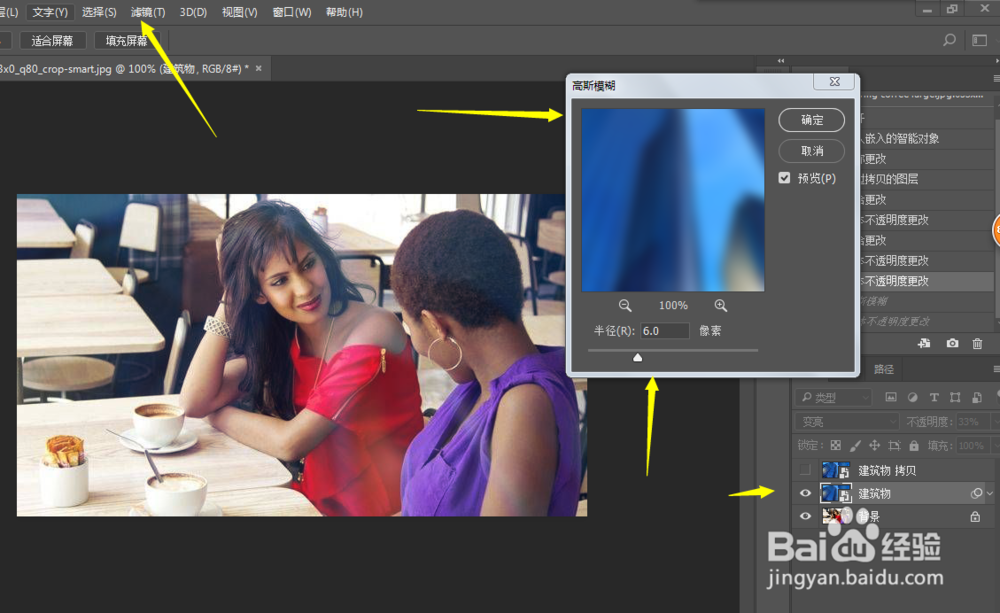
Task: Open the 视图(V) menu
Action: (x=240, y=12)
